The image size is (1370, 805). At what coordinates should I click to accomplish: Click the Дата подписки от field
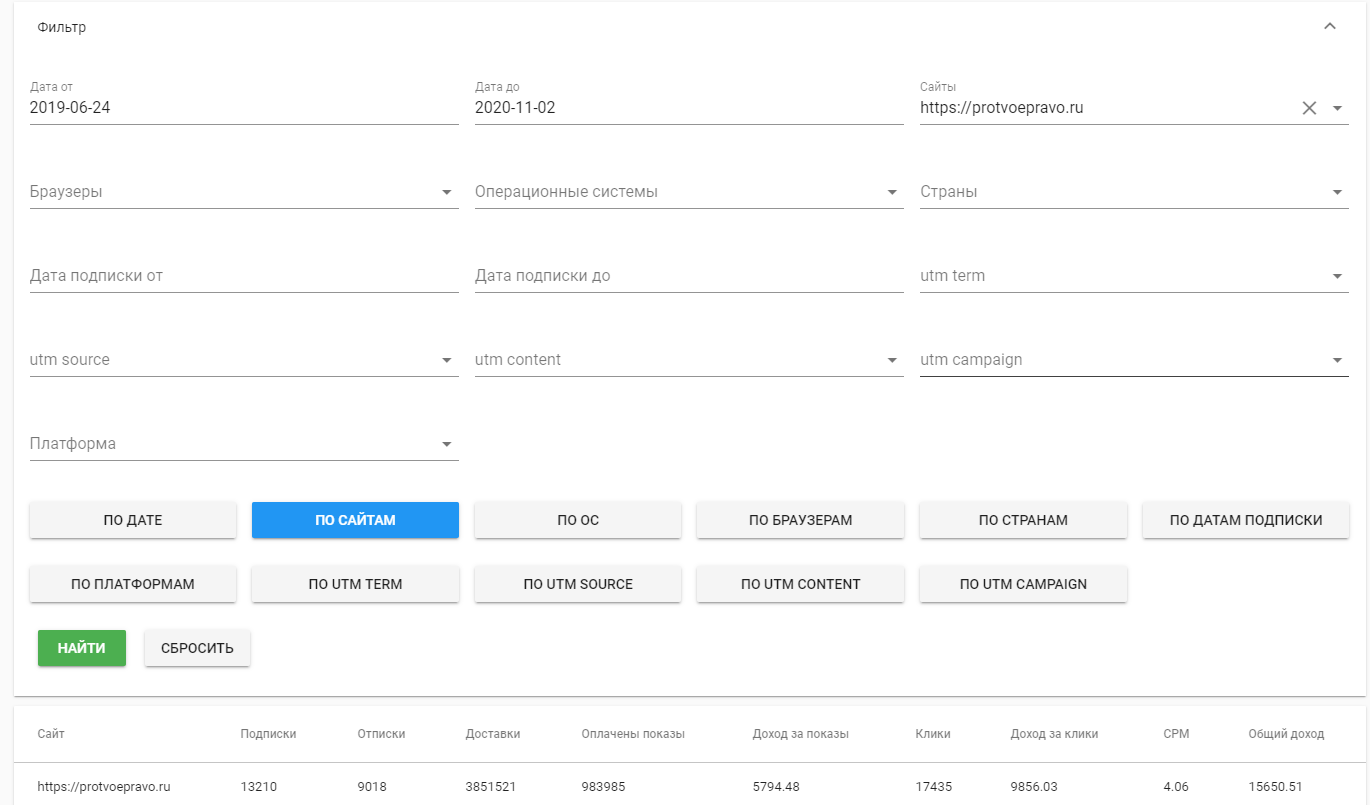243,276
